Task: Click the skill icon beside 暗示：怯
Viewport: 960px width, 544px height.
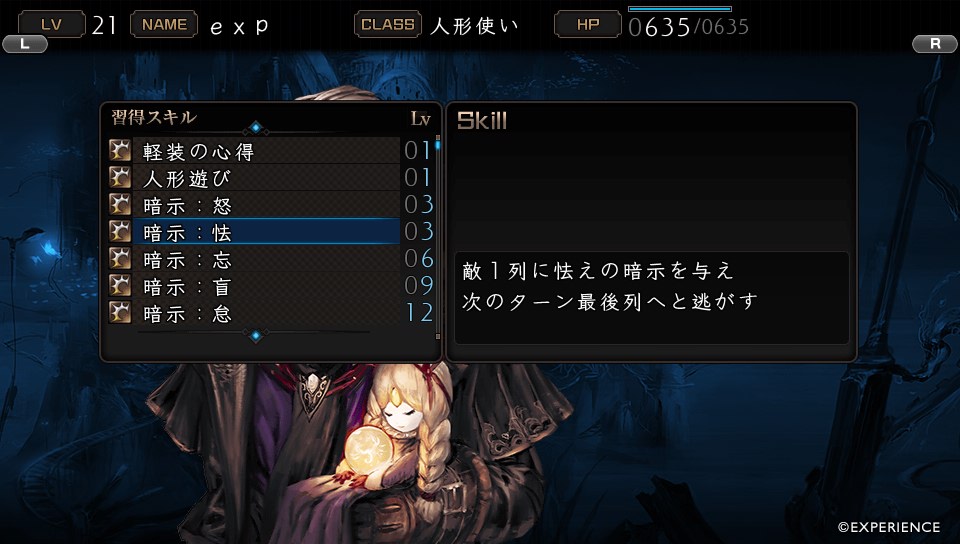Action: tap(120, 231)
